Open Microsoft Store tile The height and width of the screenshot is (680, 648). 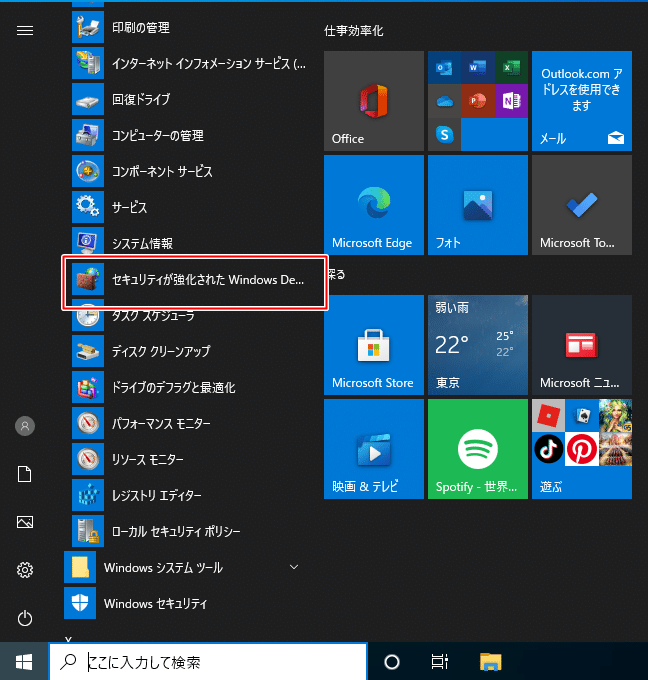(x=374, y=345)
